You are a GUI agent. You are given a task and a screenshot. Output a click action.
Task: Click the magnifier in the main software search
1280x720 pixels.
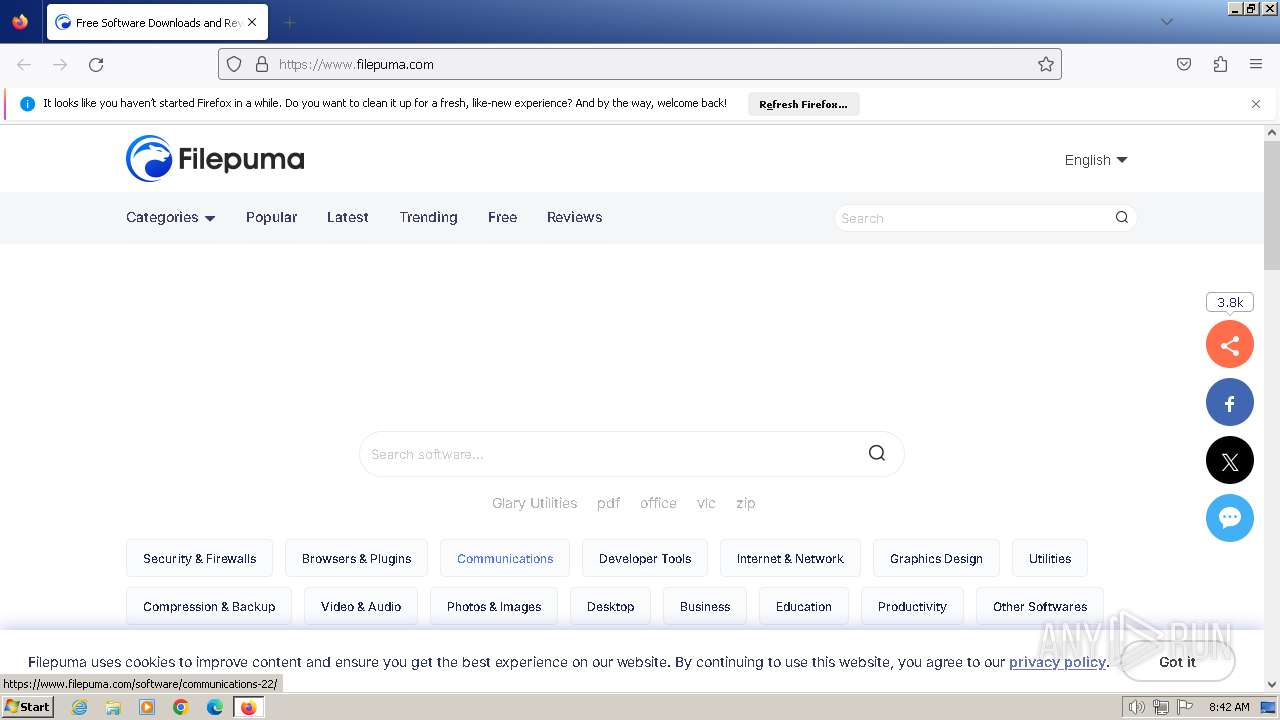[877, 453]
